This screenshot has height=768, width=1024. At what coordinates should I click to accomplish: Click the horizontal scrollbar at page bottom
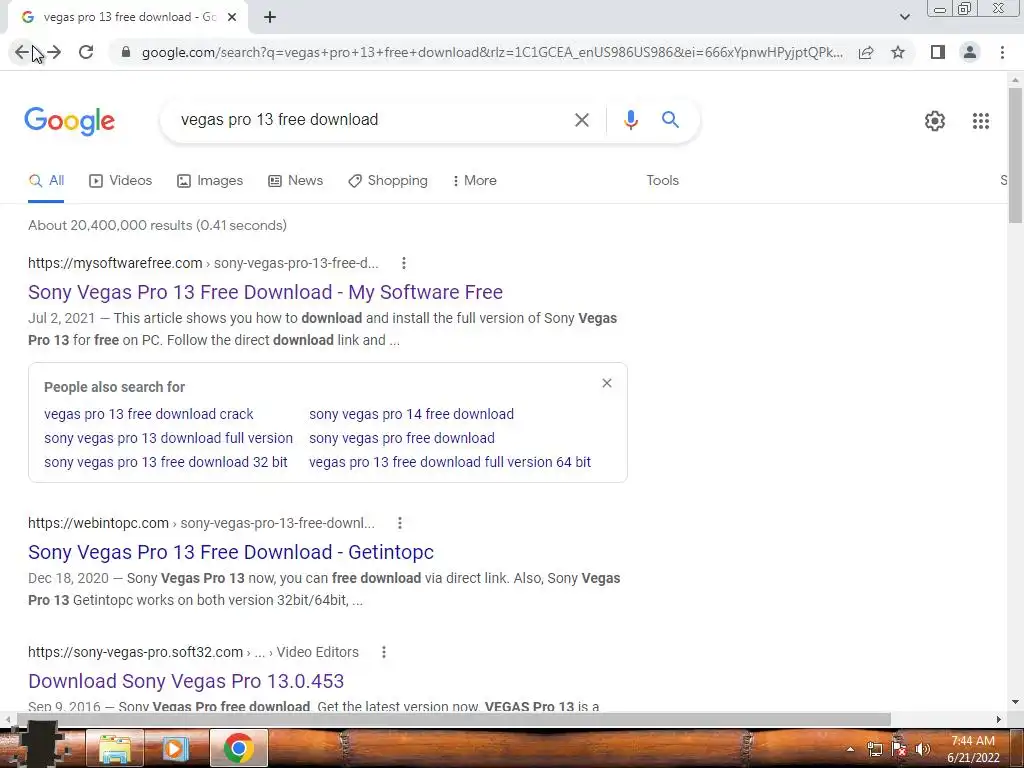pos(453,719)
